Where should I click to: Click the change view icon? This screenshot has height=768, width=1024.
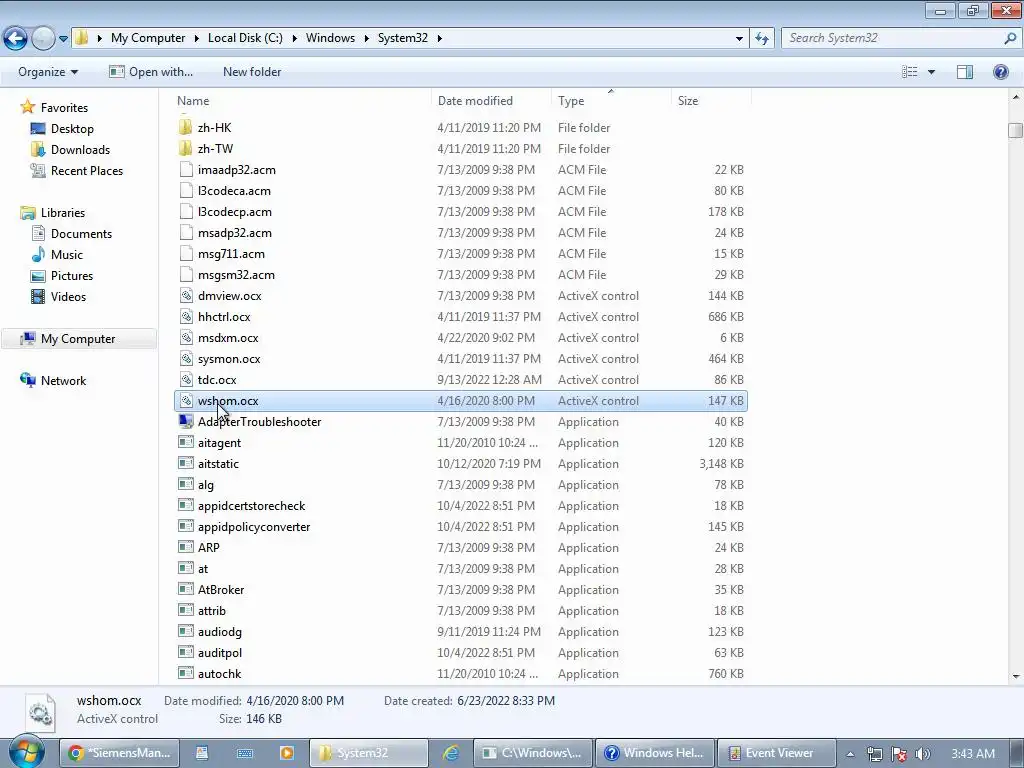pyautogui.click(x=910, y=72)
